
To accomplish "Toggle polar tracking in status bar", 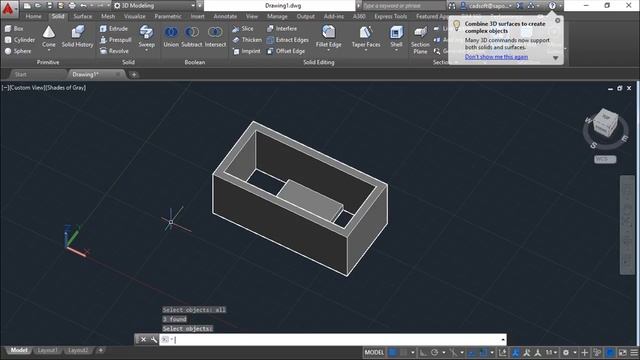I will click(434, 352).
